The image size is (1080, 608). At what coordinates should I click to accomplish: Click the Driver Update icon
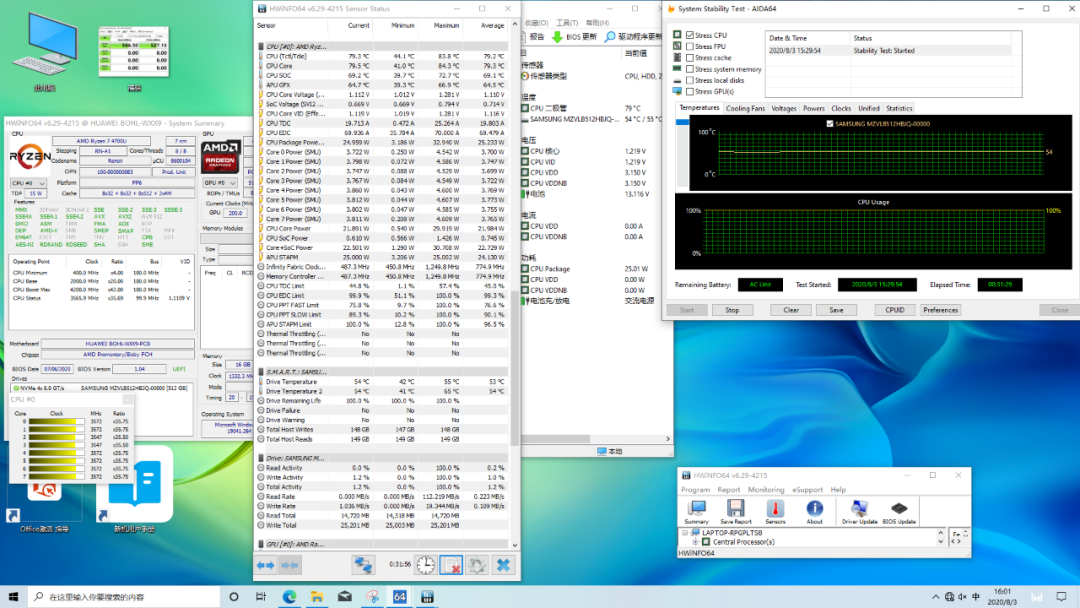point(859,510)
